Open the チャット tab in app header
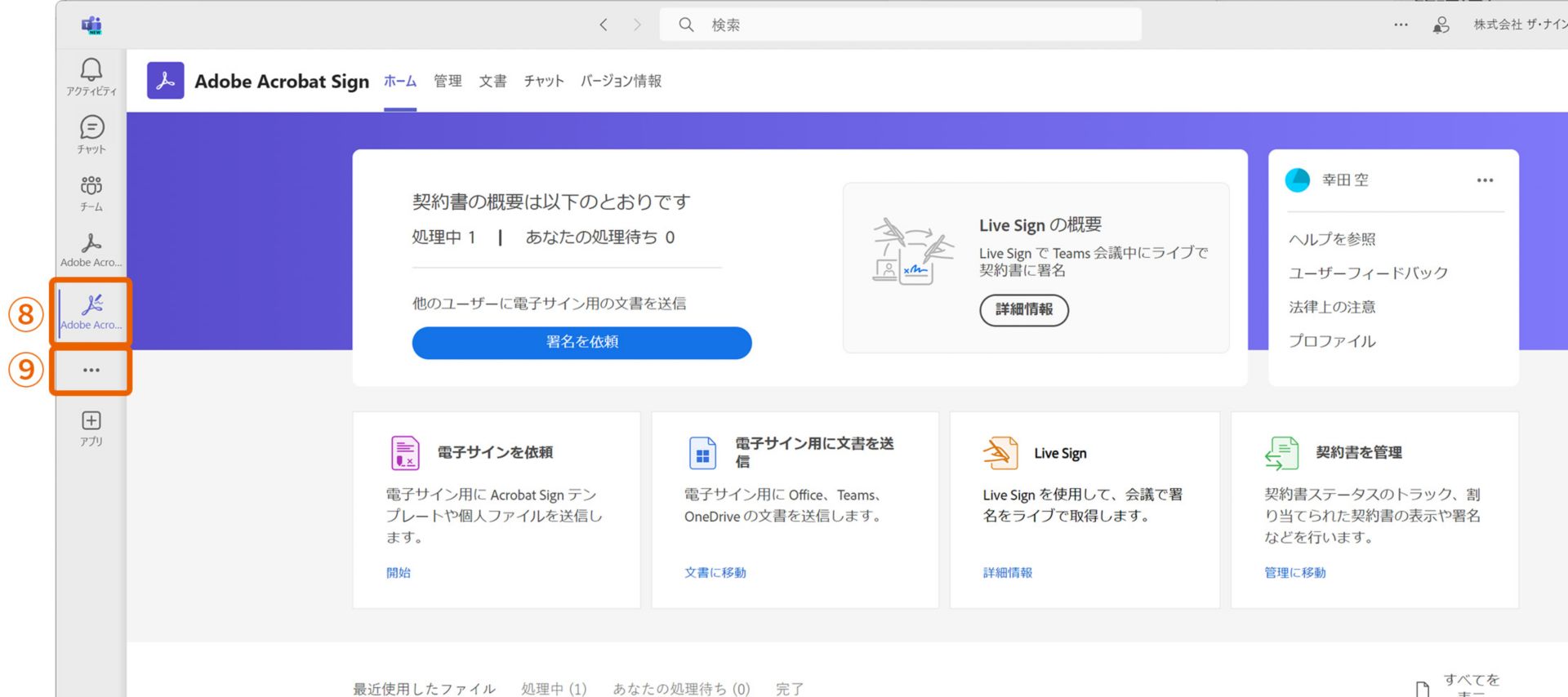Viewport: 1568px width, 697px height. pos(544,82)
